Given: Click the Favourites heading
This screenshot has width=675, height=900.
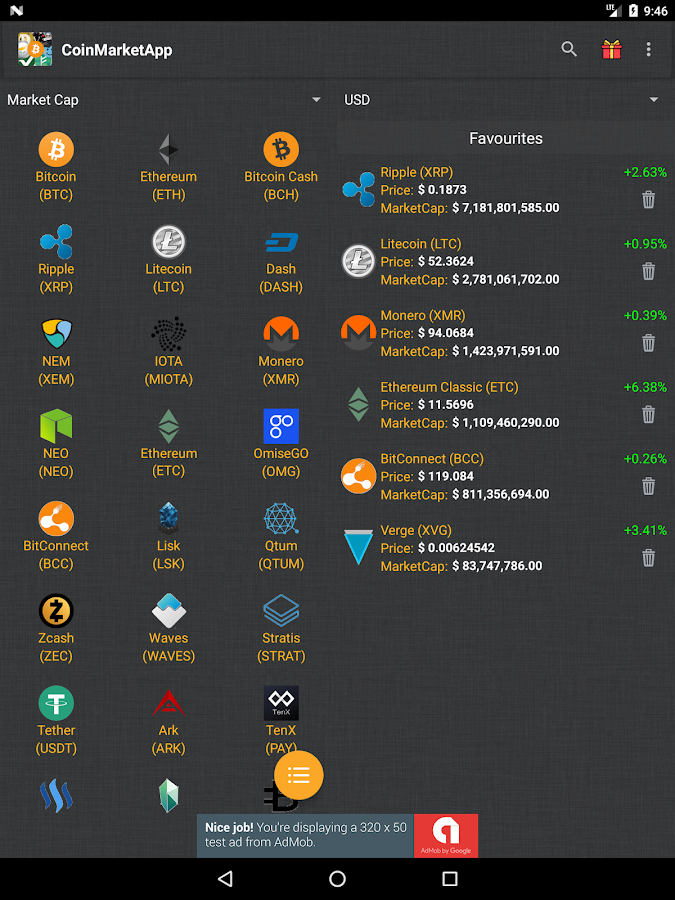Looking at the screenshot, I should pyautogui.click(x=506, y=138).
